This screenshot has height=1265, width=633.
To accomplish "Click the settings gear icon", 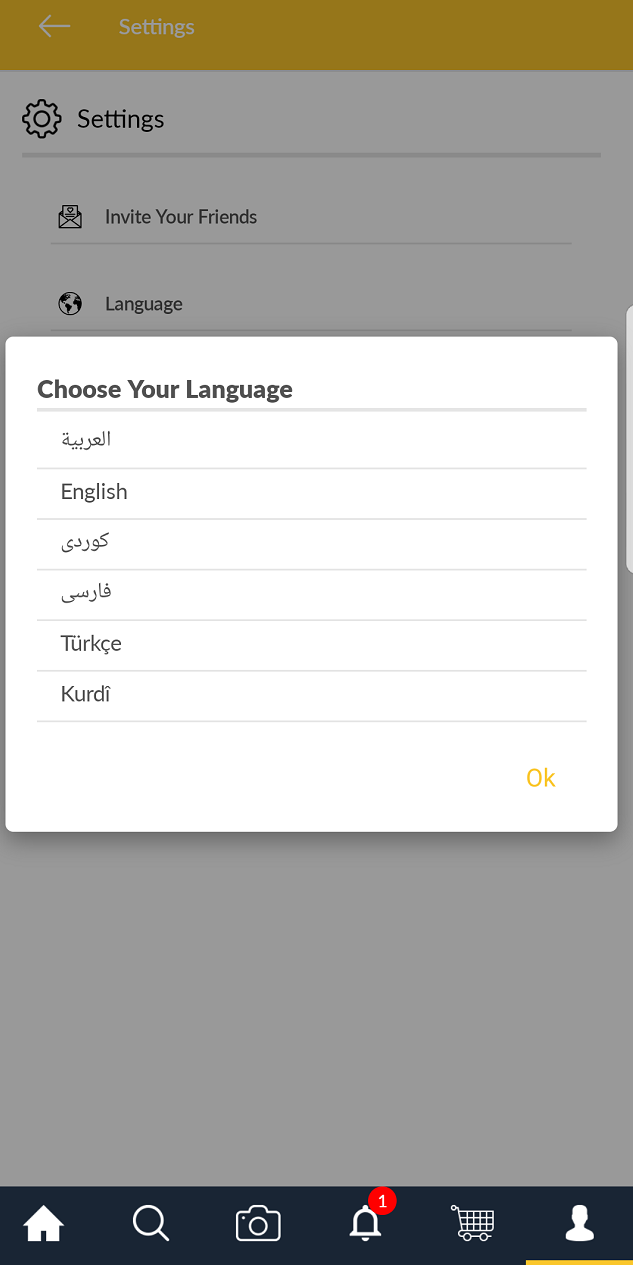I will (x=42, y=119).
